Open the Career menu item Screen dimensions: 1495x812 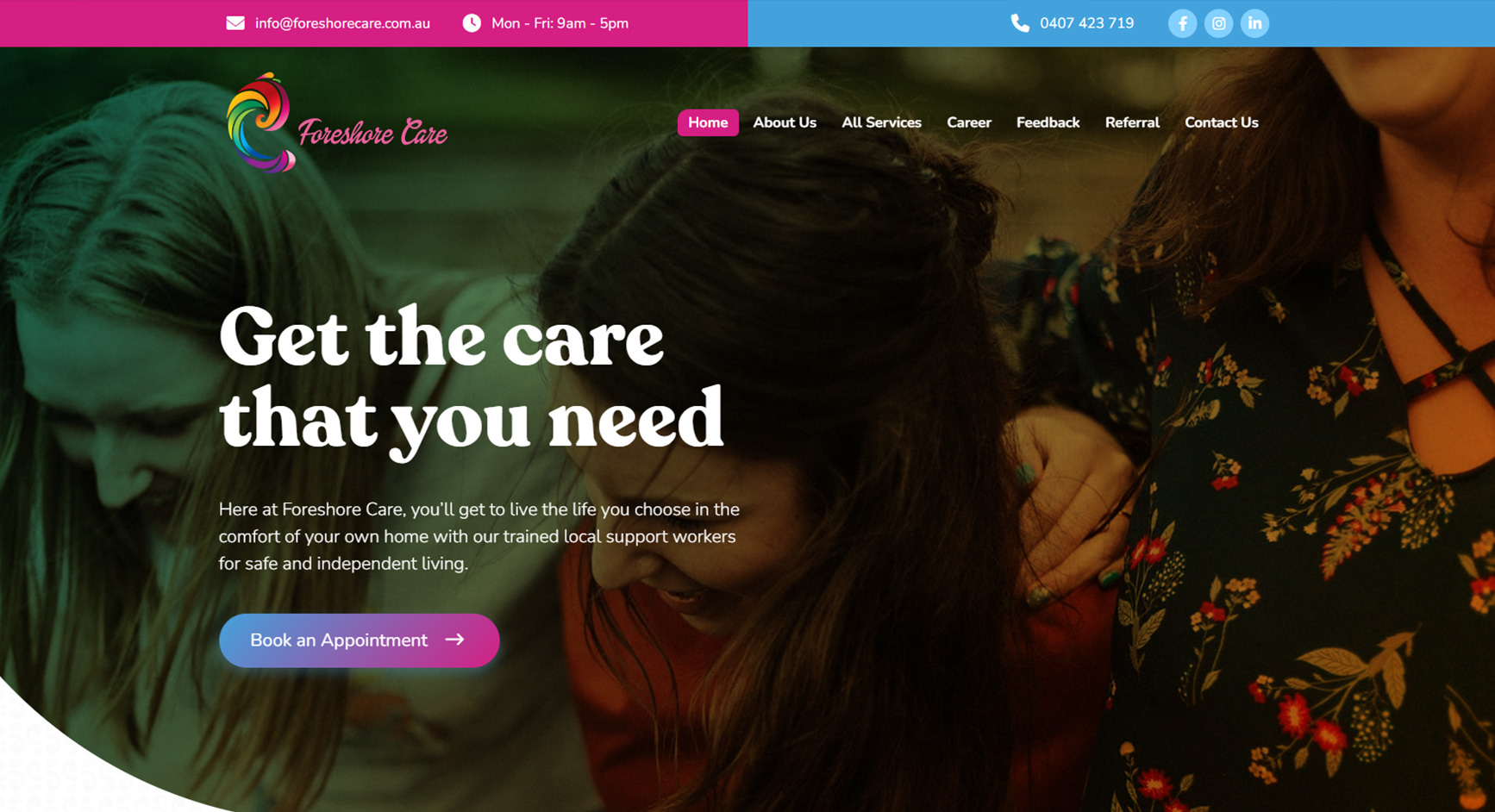point(969,122)
